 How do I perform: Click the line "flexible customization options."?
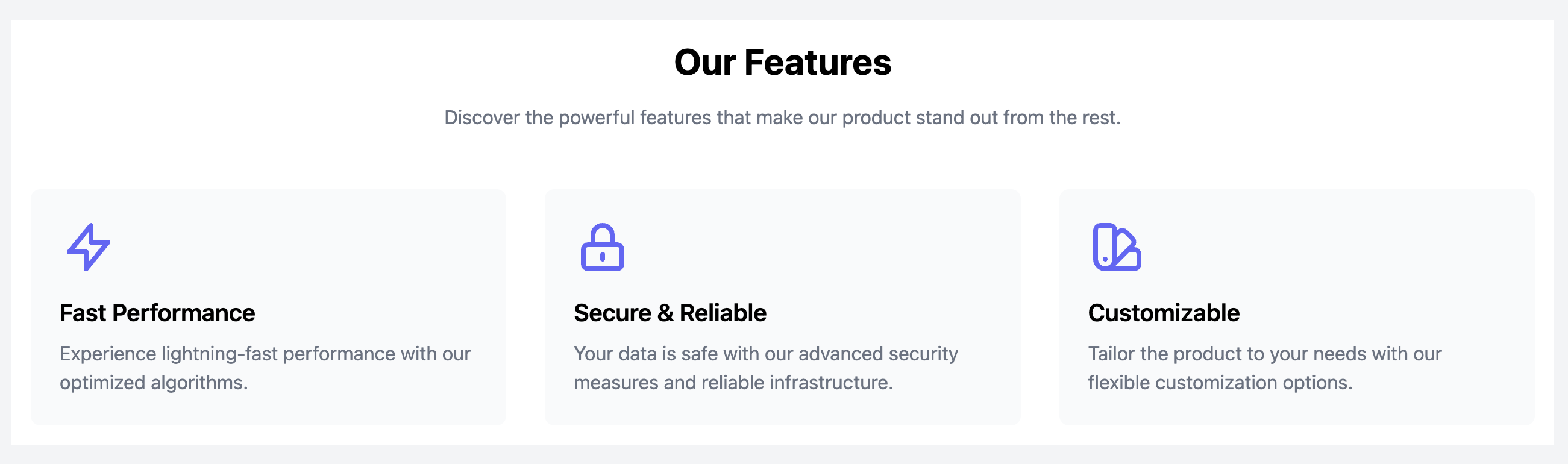pos(1220,383)
